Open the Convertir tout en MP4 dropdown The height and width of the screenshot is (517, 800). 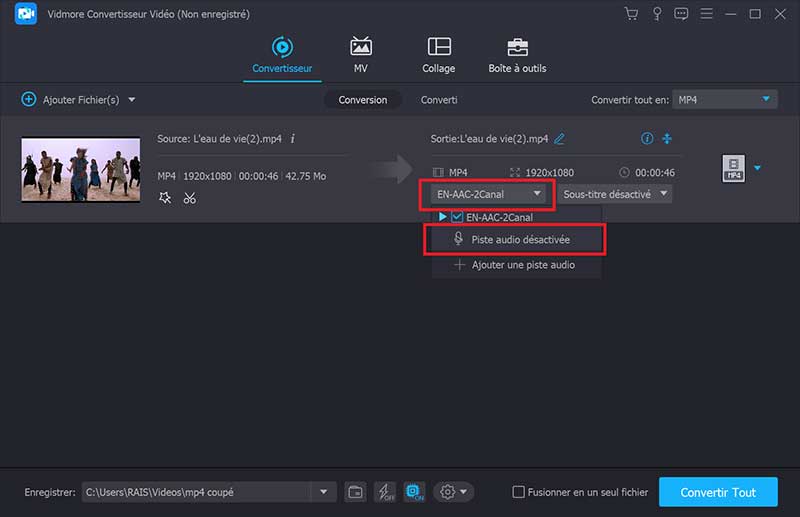coord(724,100)
